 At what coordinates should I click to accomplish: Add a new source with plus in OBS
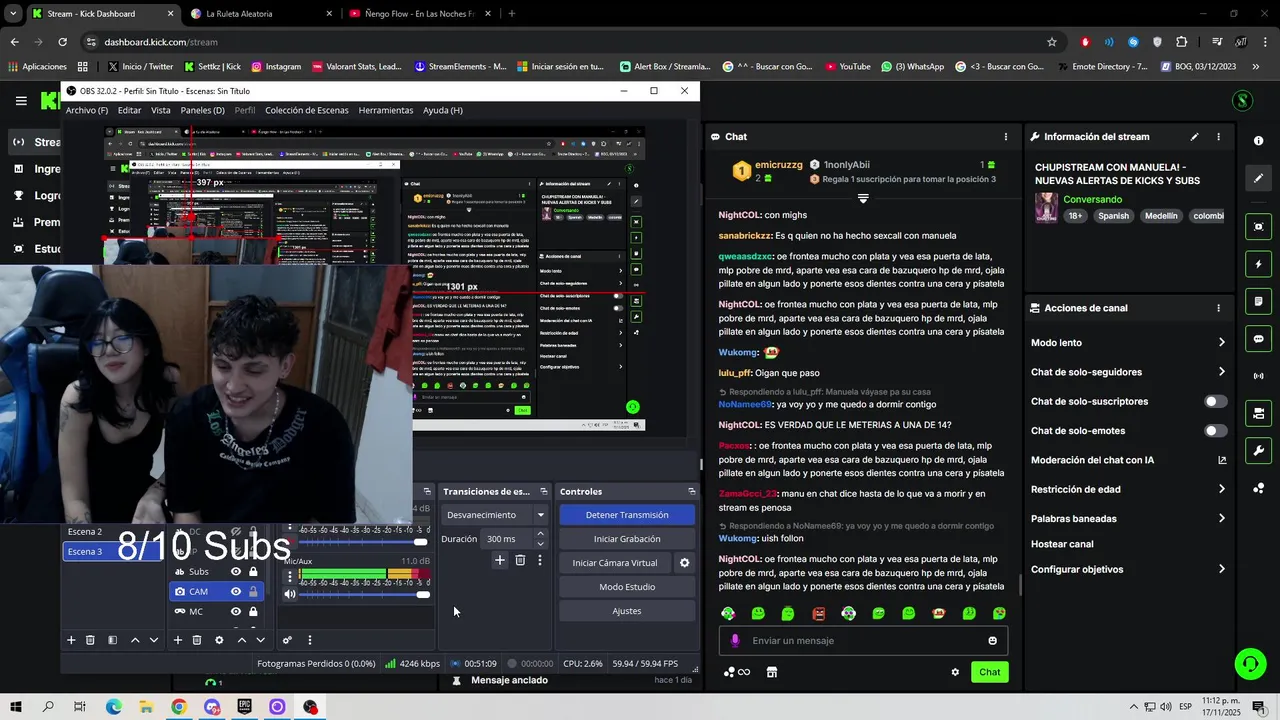pos(178,640)
